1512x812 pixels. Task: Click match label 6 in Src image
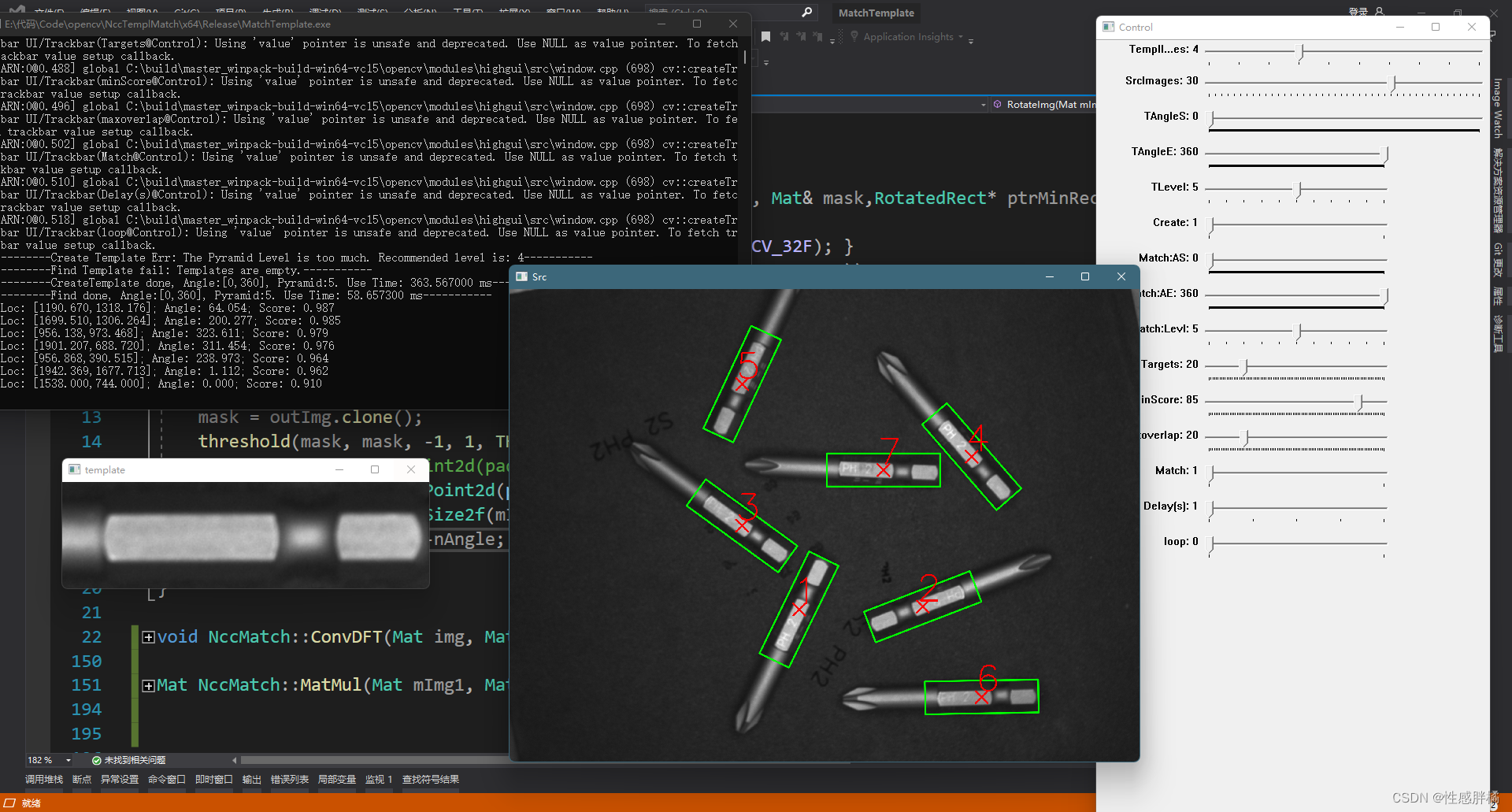tap(988, 677)
